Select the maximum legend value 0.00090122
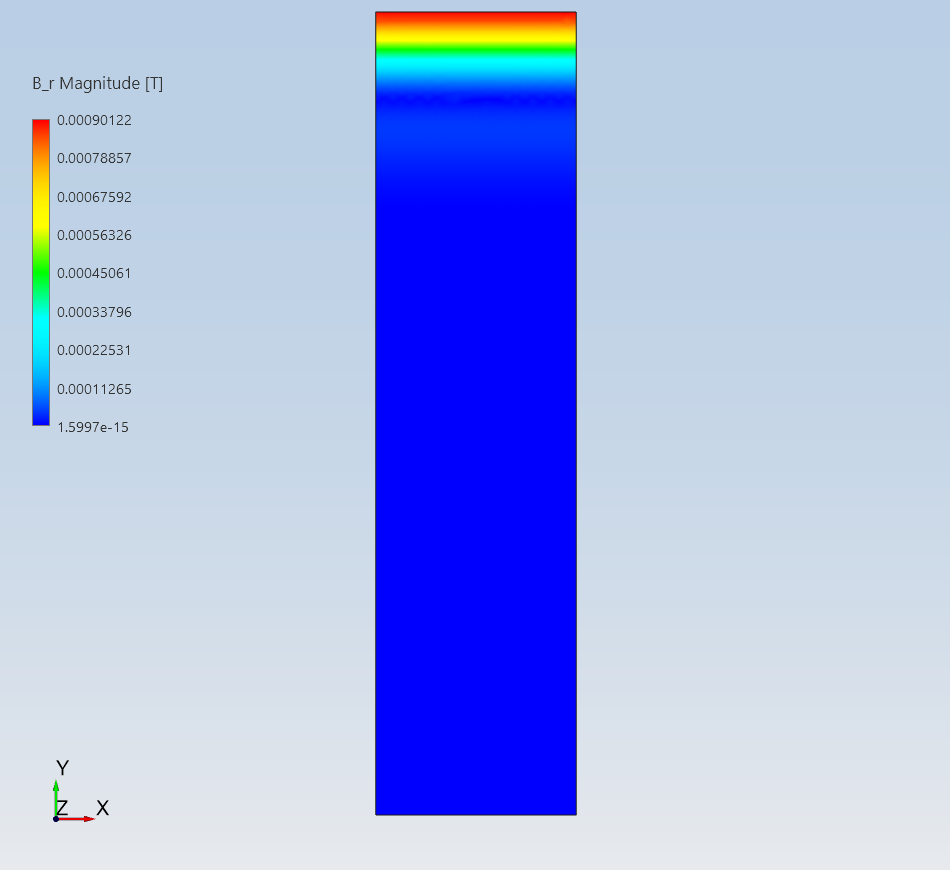Screen dimensions: 950x870 click(x=94, y=120)
